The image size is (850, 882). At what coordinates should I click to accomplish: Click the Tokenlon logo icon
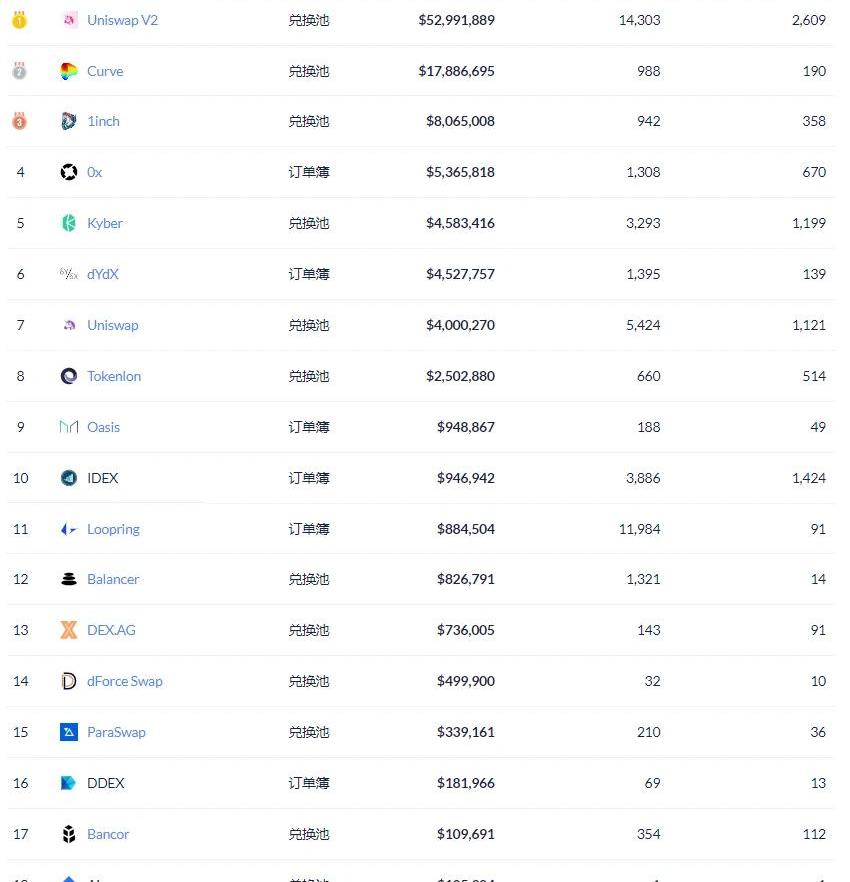pos(69,376)
